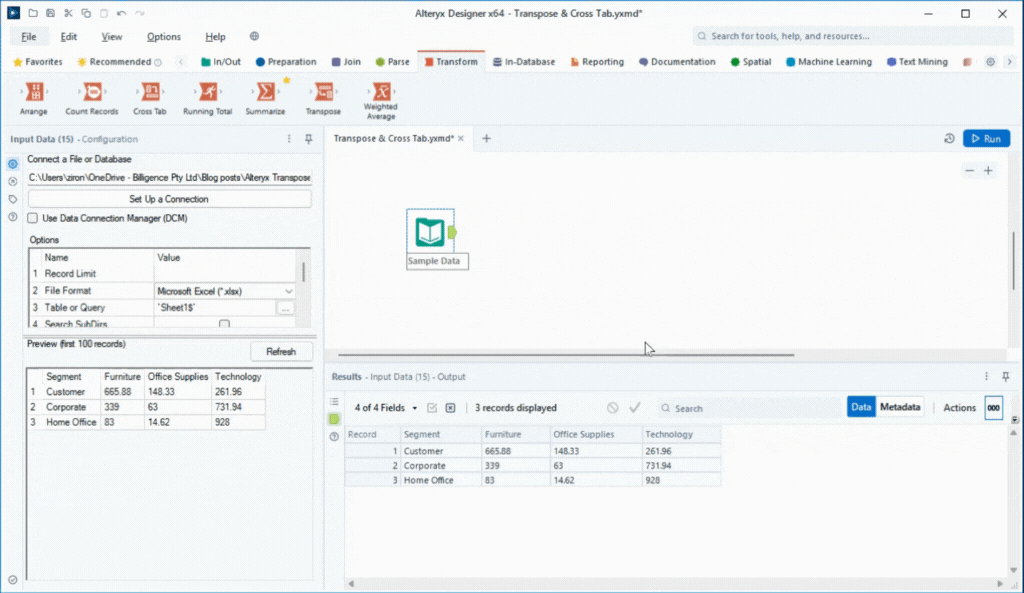Open the help question icon in Configuration sidebar

pyautogui.click(x=12, y=217)
